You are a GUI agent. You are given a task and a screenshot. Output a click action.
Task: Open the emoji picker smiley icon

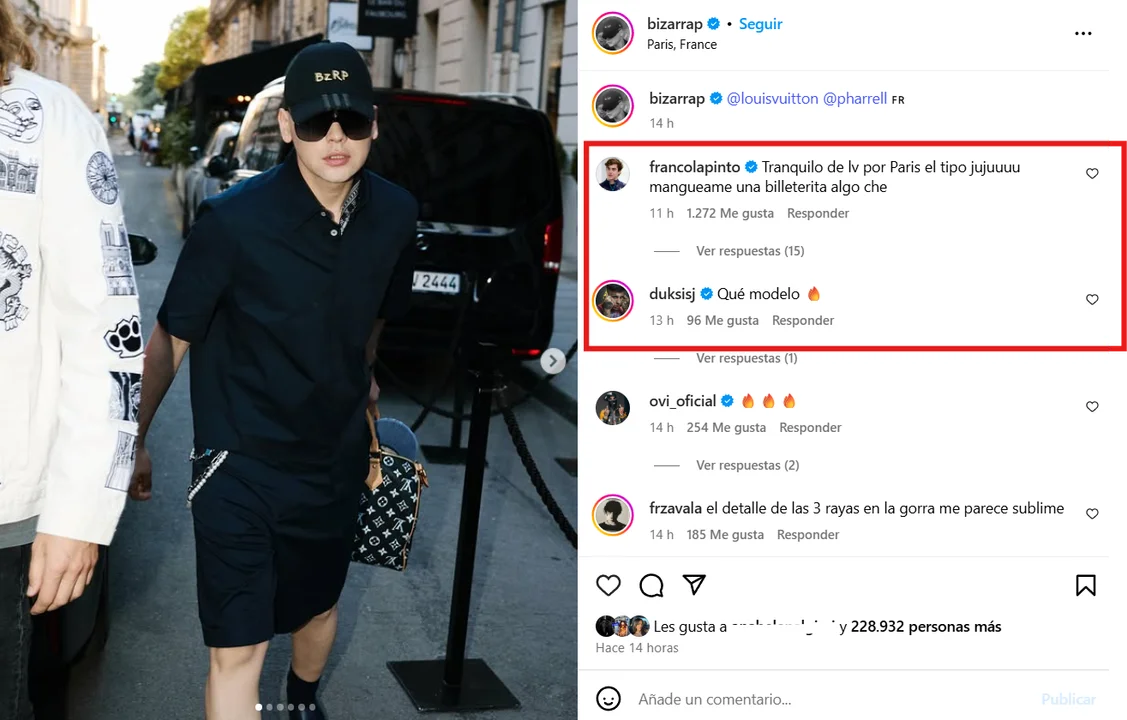pos(608,698)
